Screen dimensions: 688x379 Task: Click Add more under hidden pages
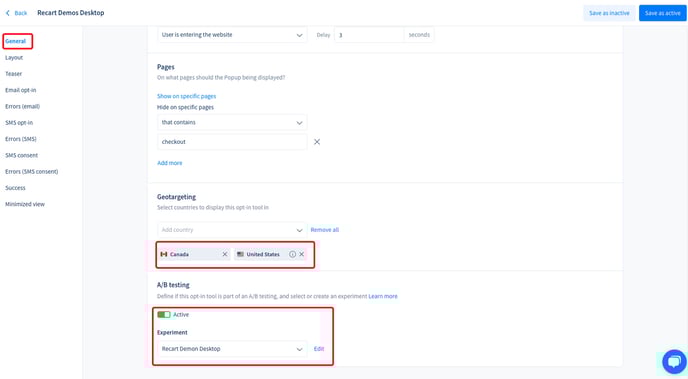tap(169, 163)
